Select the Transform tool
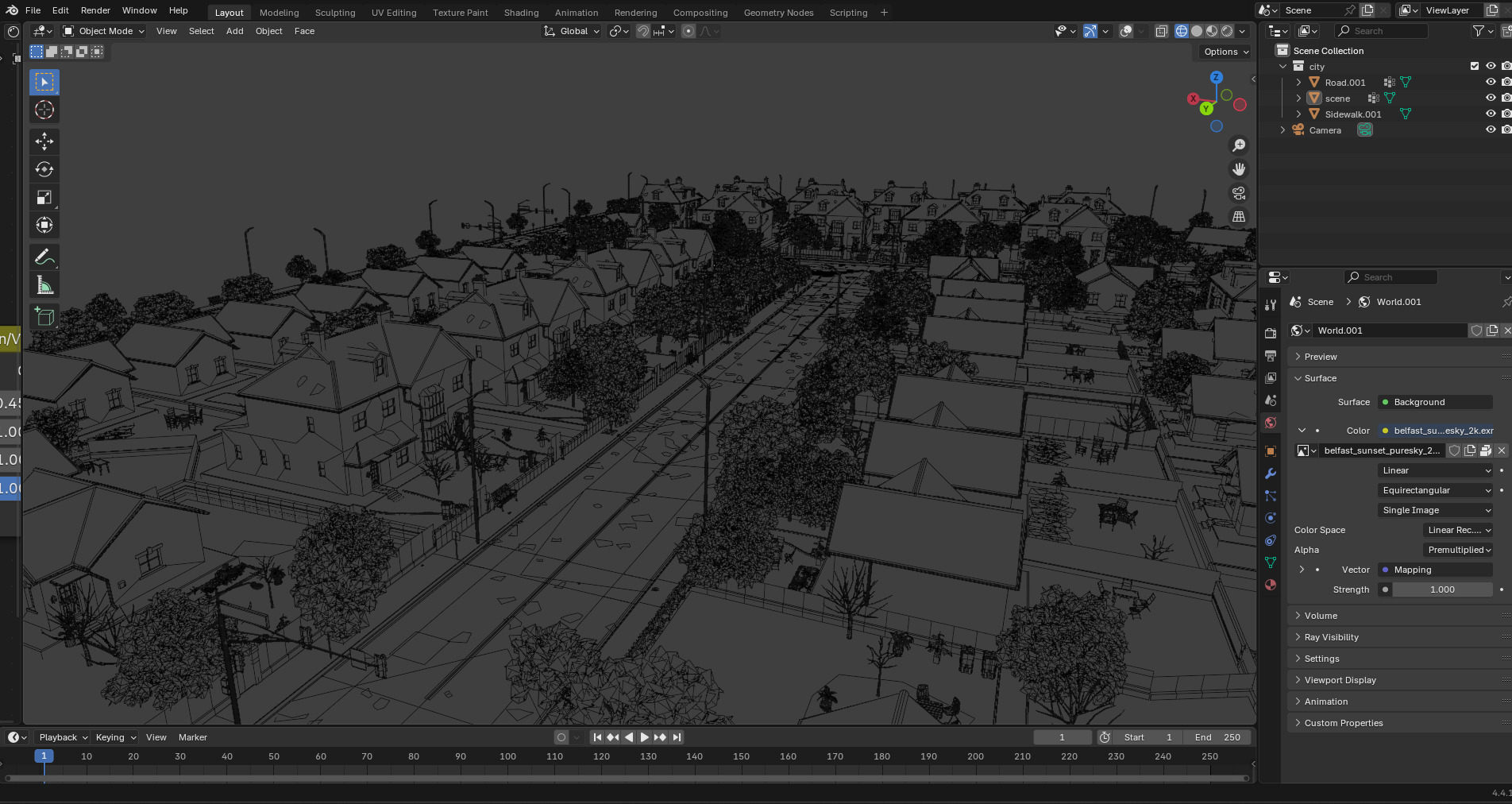Viewport: 1512px width, 804px height. point(44,225)
